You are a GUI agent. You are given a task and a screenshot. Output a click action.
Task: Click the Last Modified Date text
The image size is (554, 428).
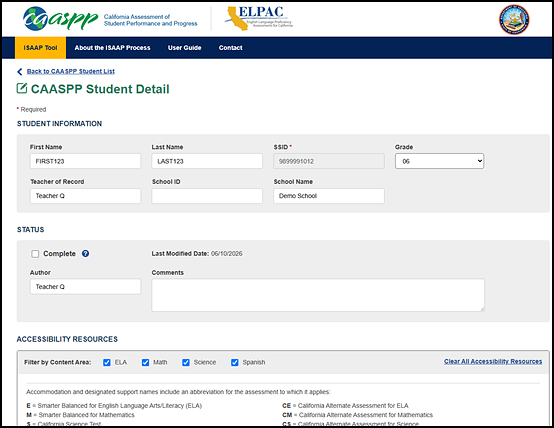point(197,254)
